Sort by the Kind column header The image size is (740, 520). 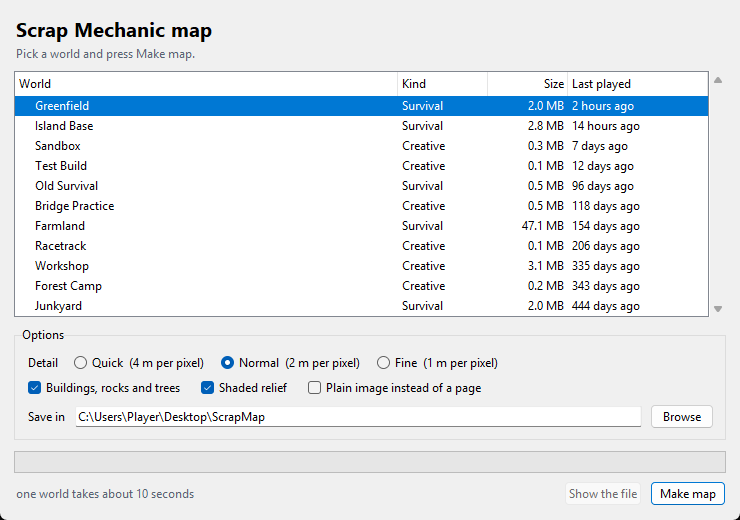click(442, 84)
